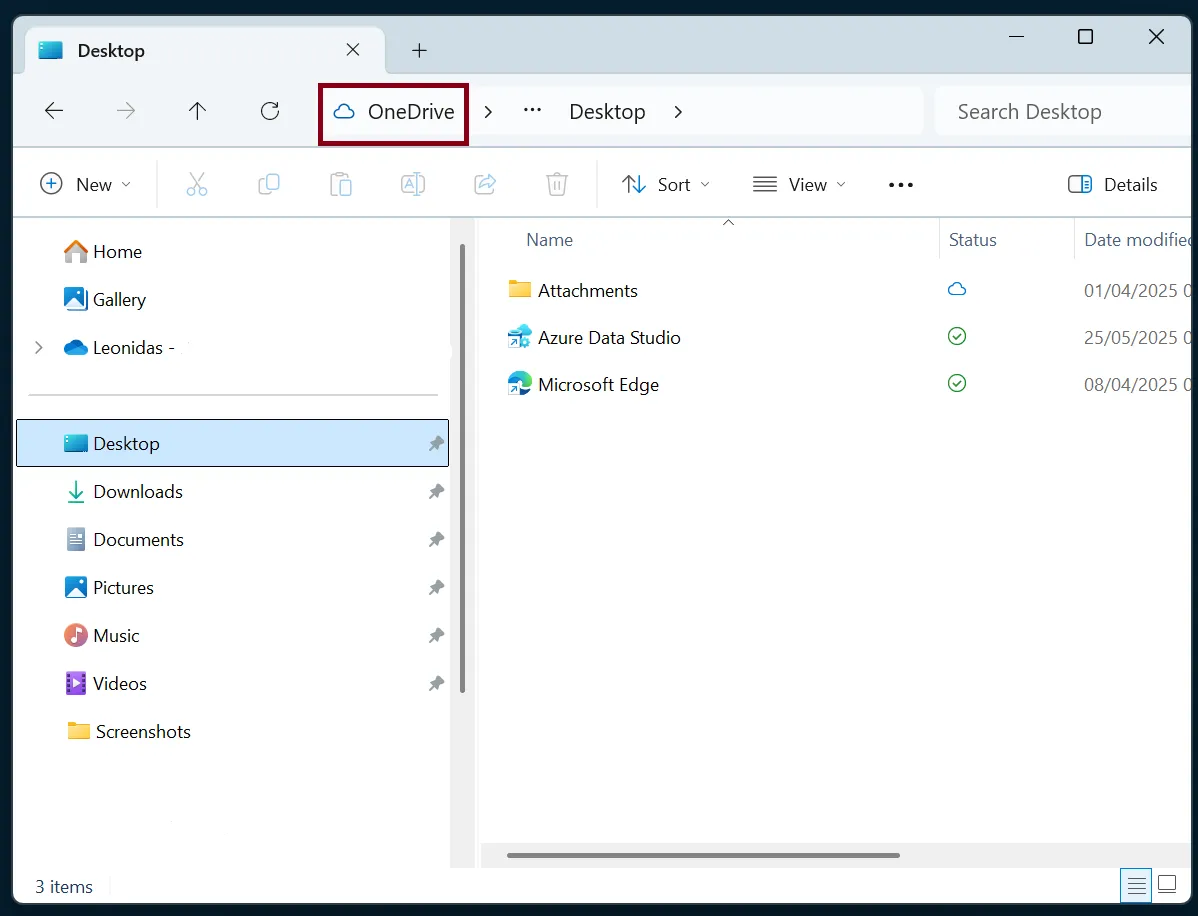Click the pin icon beside Pictures

point(436,587)
